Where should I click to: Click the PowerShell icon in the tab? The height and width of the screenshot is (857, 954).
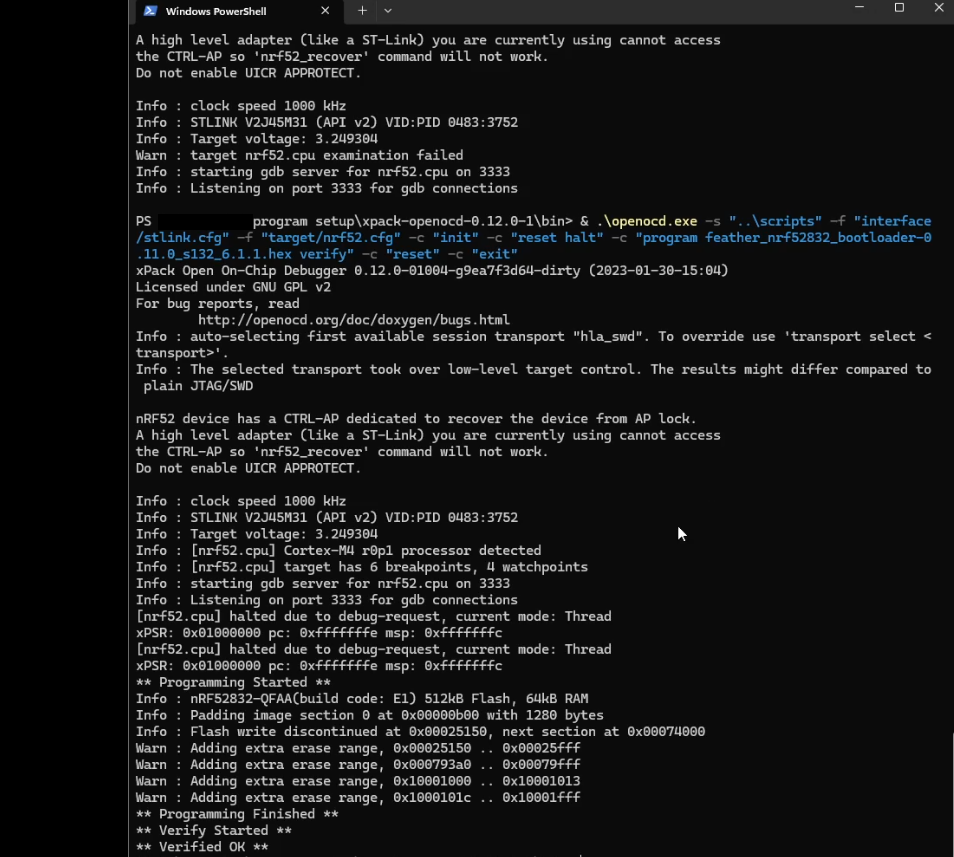click(150, 11)
